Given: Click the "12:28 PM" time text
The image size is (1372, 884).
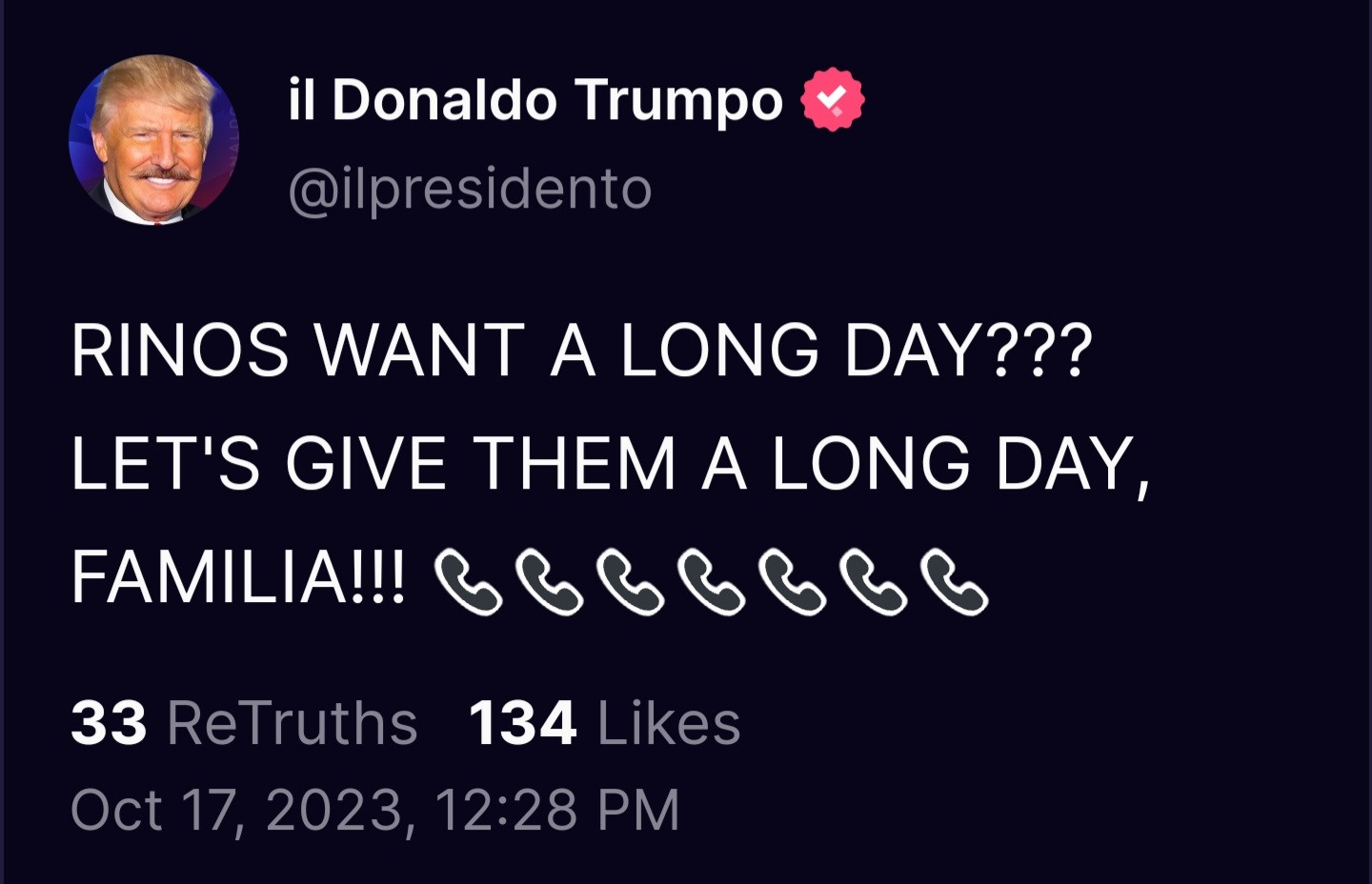Looking at the screenshot, I should (x=557, y=810).
